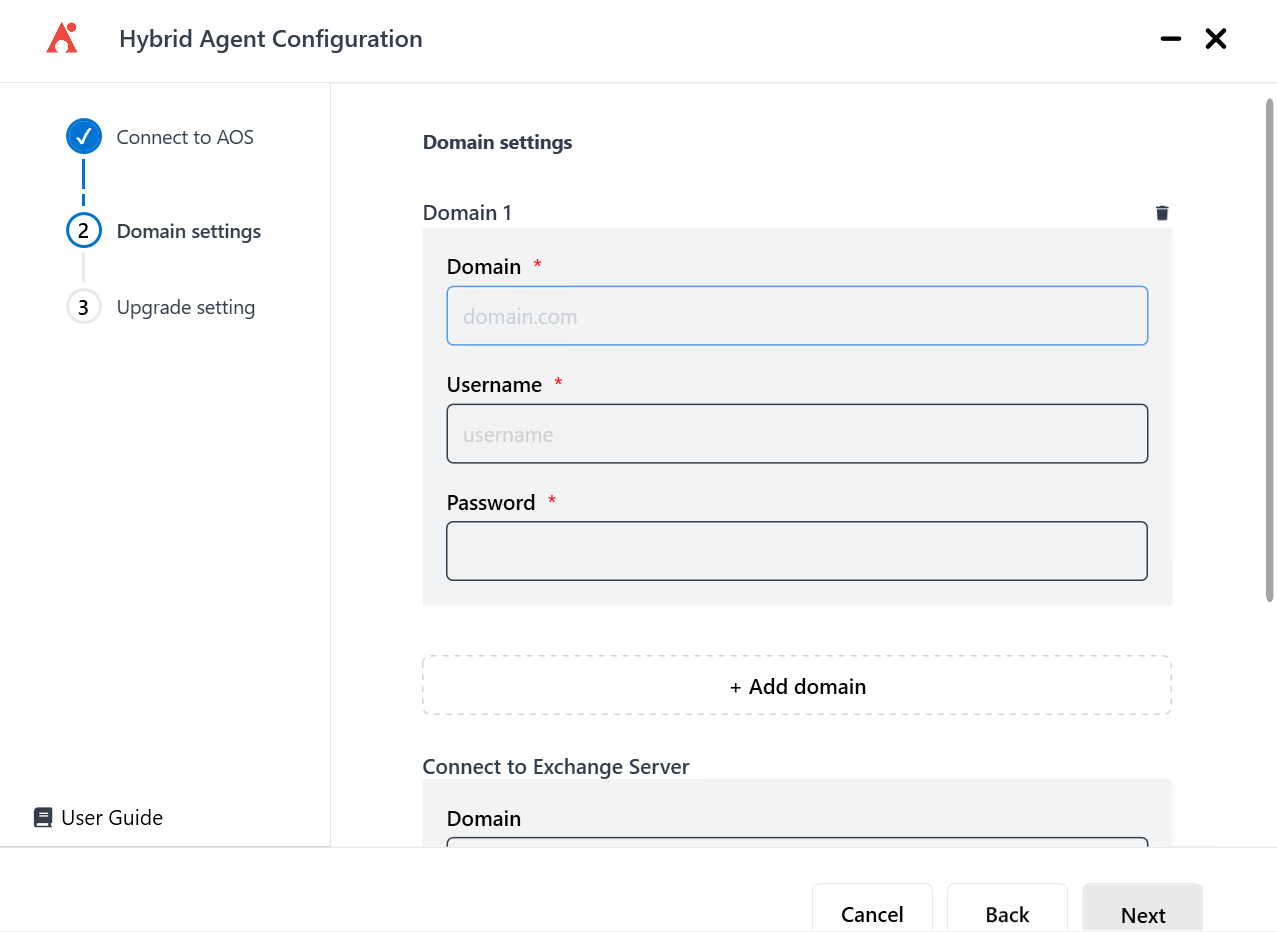Image resolution: width=1277 pixels, height=932 pixels.
Task: Delete Domain 1 using the trash icon
Action: click(1161, 213)
